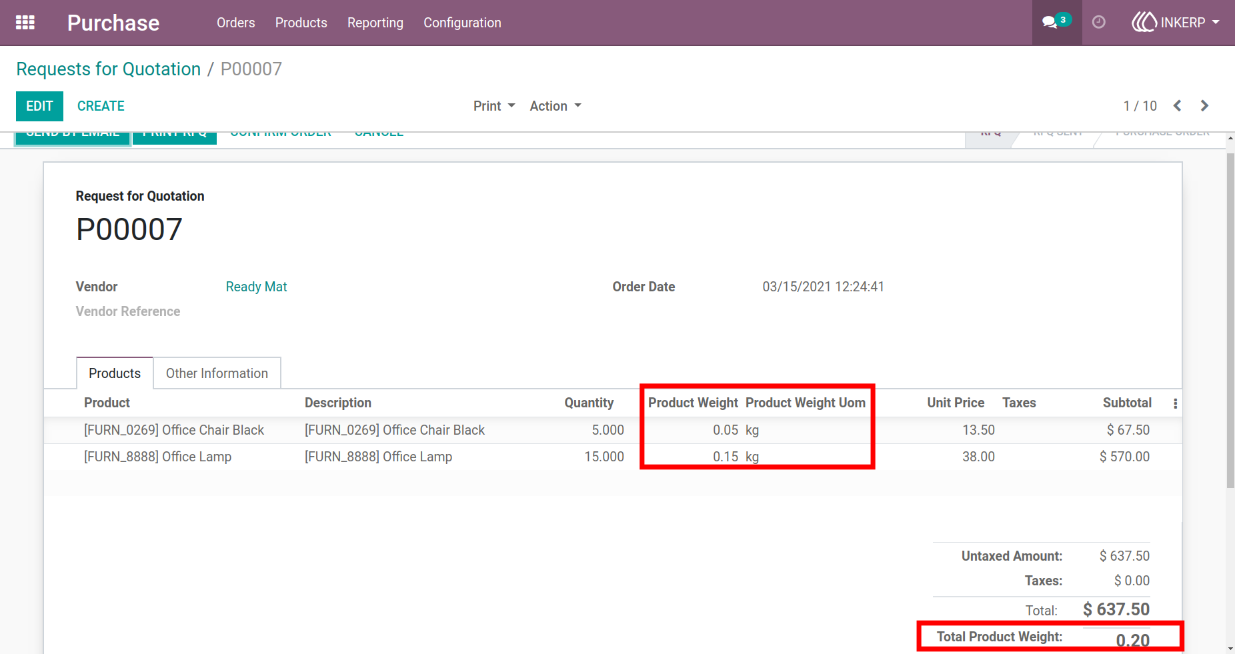Open the Orders menu
This screenshot has width=1235, height=654.
pos(236,22)
